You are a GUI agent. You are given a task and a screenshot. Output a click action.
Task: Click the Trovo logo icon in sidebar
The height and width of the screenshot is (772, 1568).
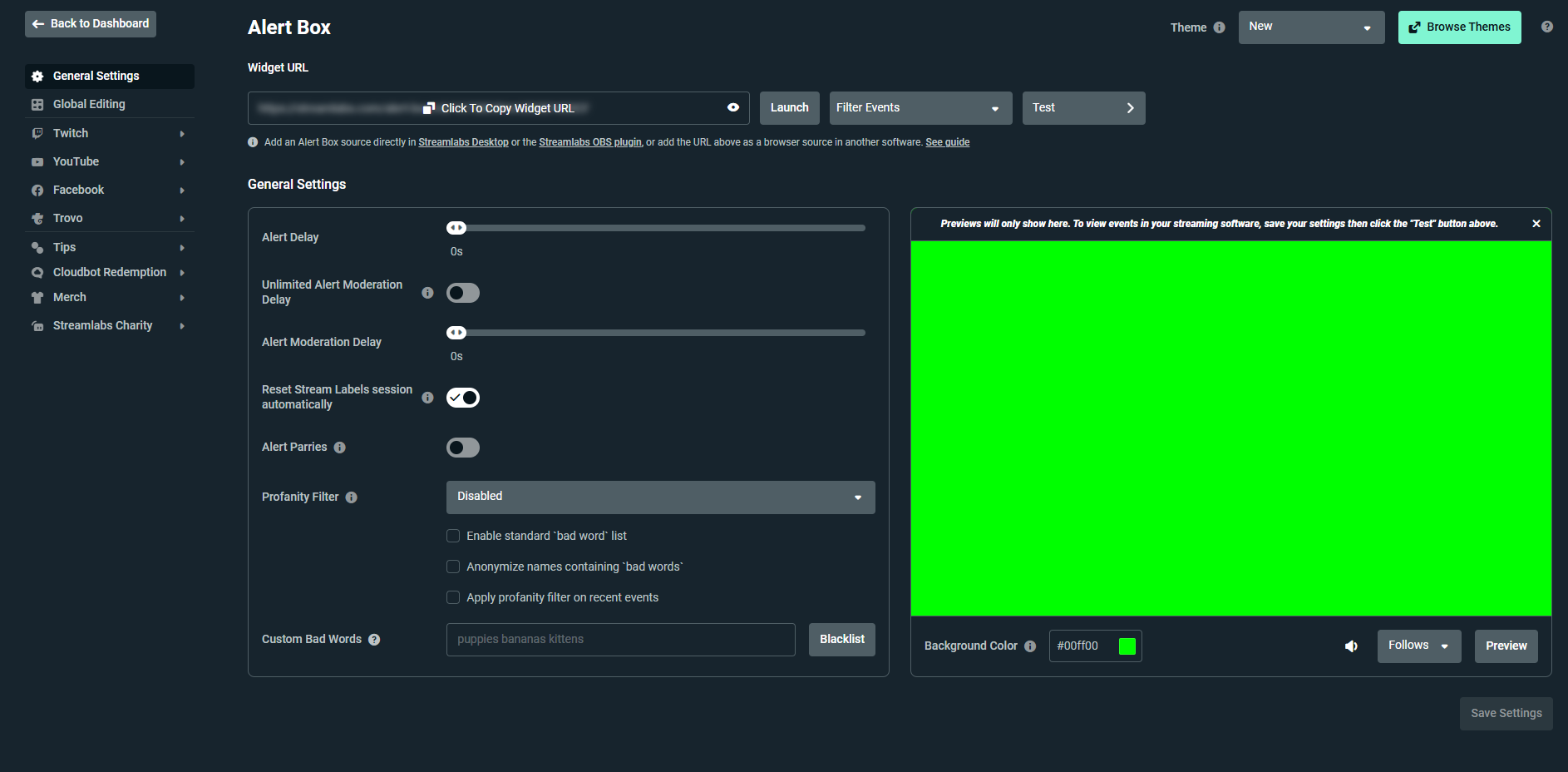[37, 219]
